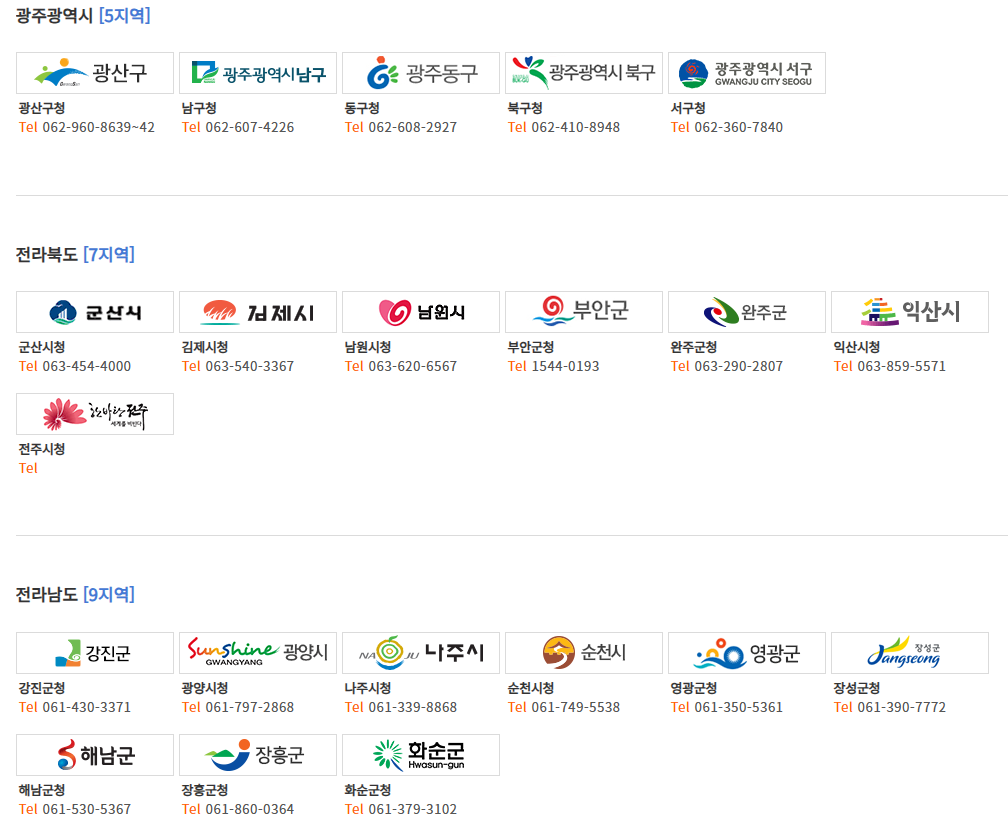Click phone number 061-797-2868
The height and width of the screenshot is (826, 1008).
250,707
